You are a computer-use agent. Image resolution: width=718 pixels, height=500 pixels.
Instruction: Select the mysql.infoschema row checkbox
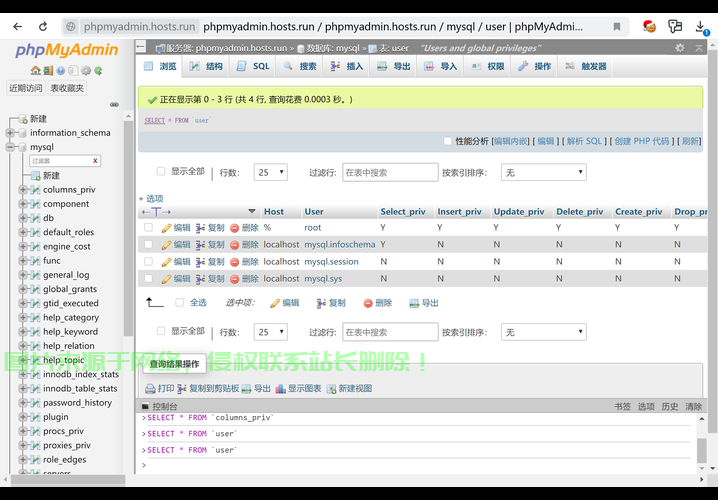pos(148,245)
